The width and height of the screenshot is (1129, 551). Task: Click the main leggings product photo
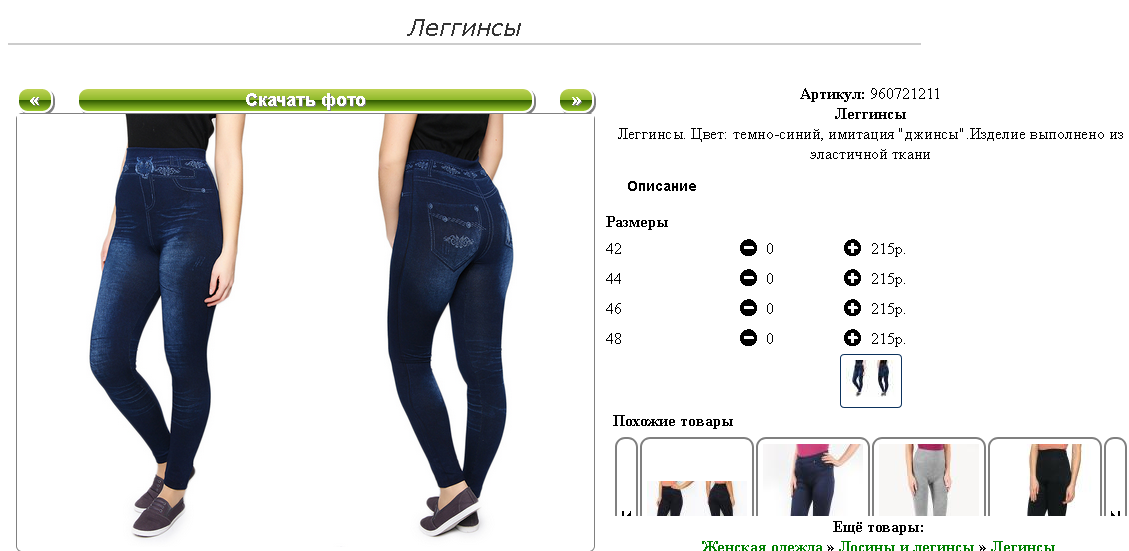(305, 332)
